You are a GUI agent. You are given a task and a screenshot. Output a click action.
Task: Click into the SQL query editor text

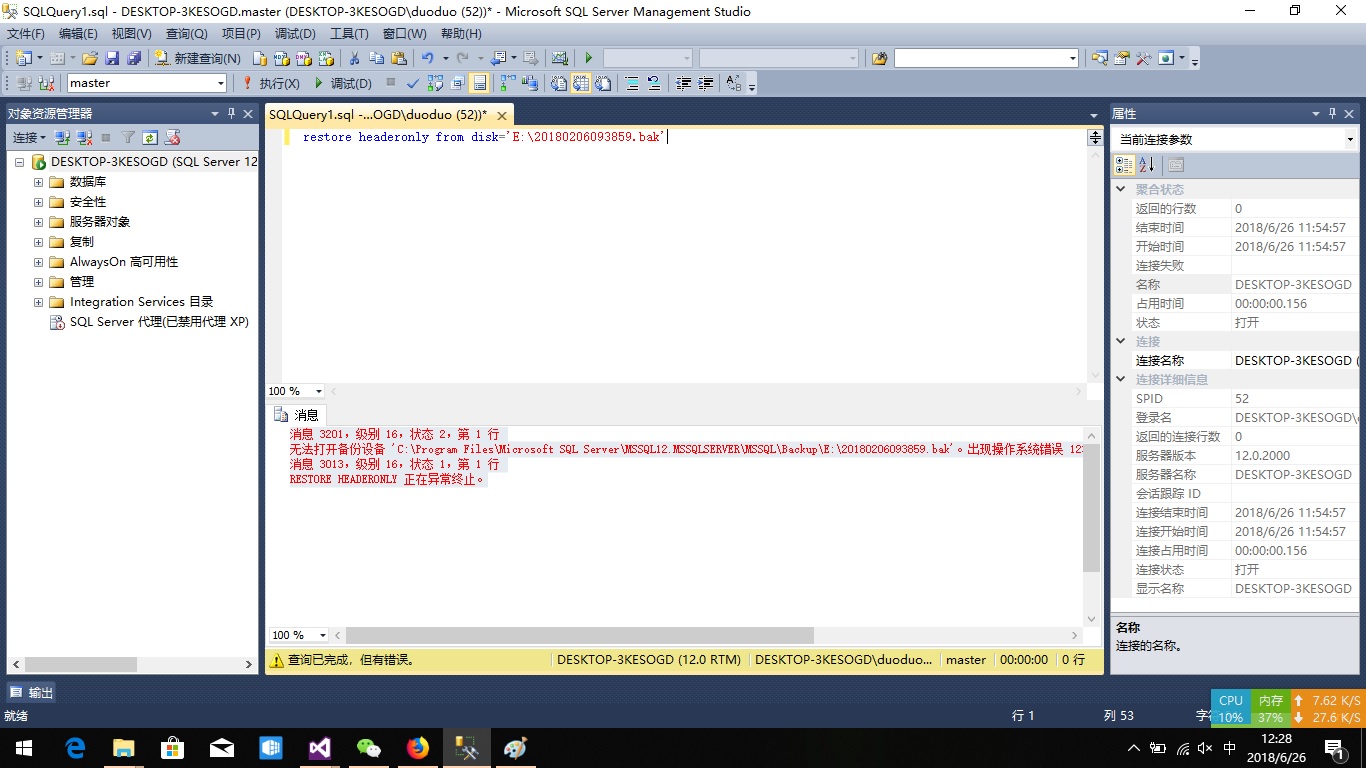click(485, 137)
